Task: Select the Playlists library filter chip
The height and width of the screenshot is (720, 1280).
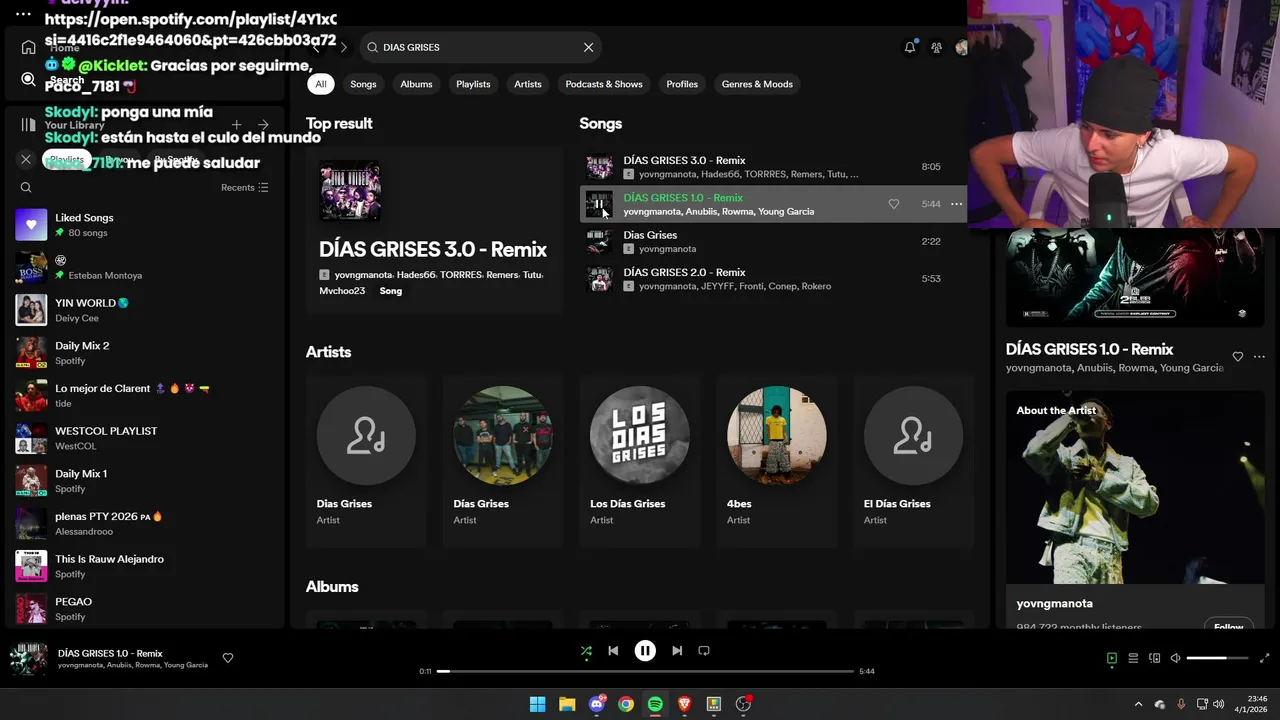Action: (67, 160)
